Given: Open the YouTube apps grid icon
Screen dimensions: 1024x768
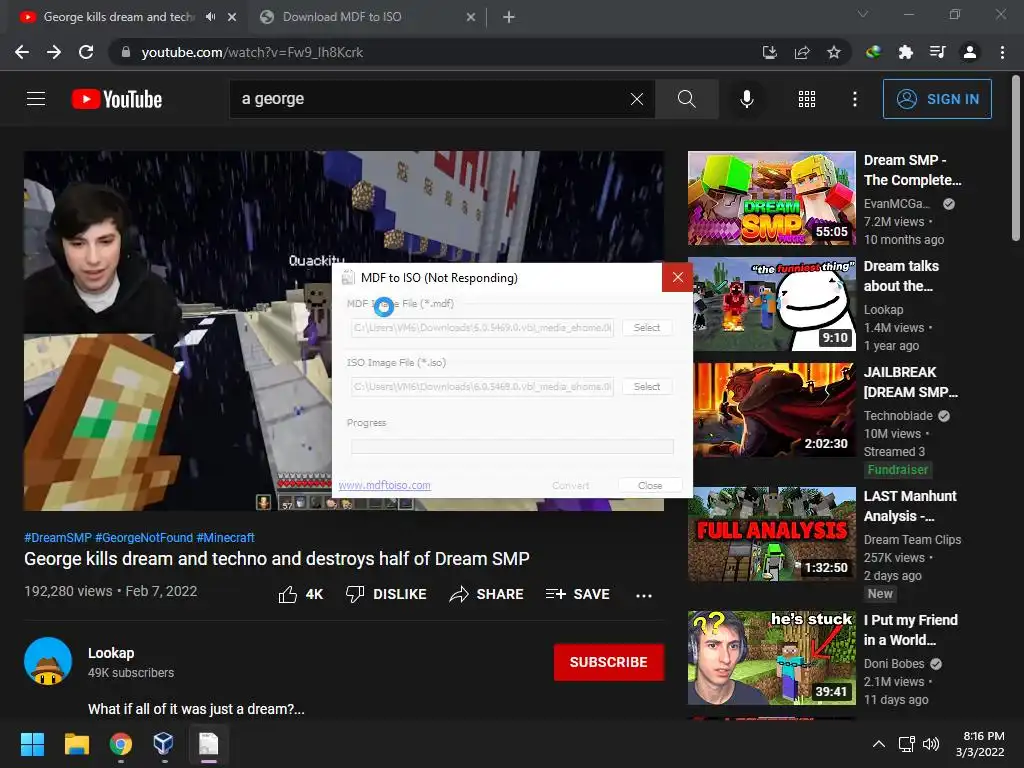Looking at the screenshot, I should [x=807, y=99].
